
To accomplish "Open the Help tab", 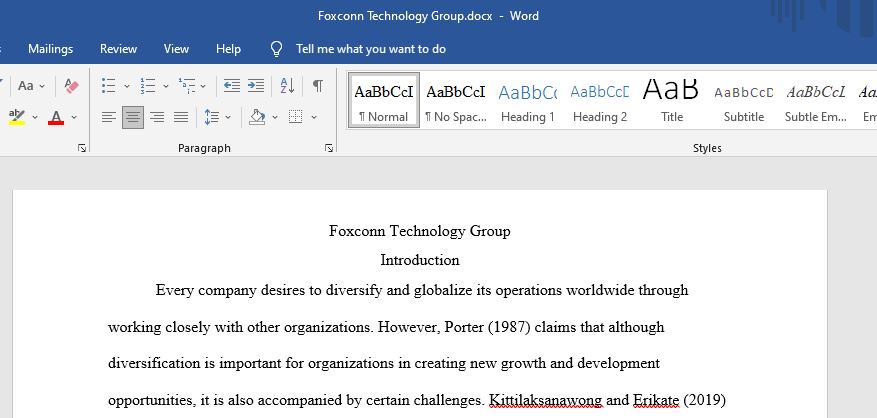I will 228,49.
